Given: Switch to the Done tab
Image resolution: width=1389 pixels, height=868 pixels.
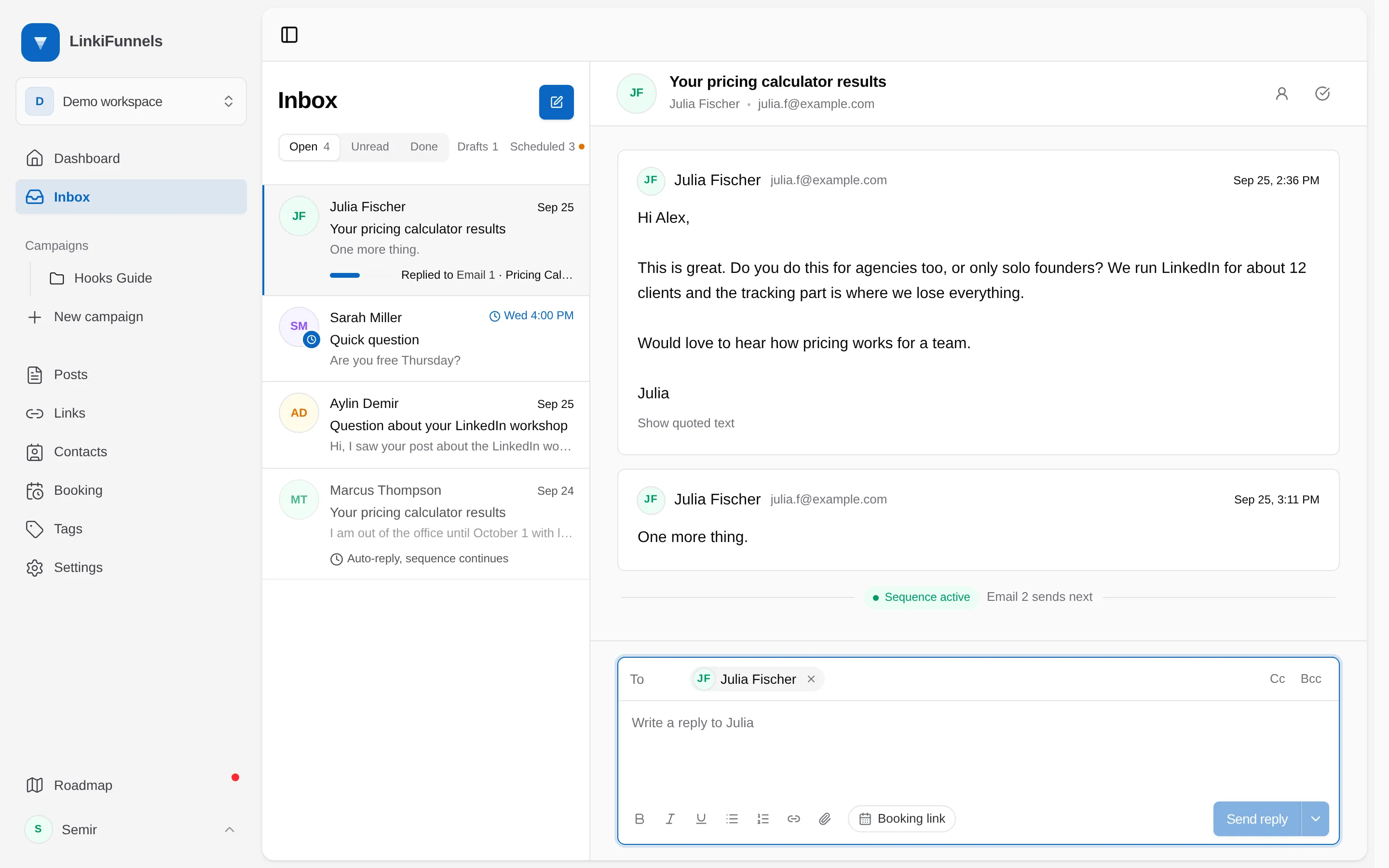Looking at the screenshot, I should click(423, 147).
